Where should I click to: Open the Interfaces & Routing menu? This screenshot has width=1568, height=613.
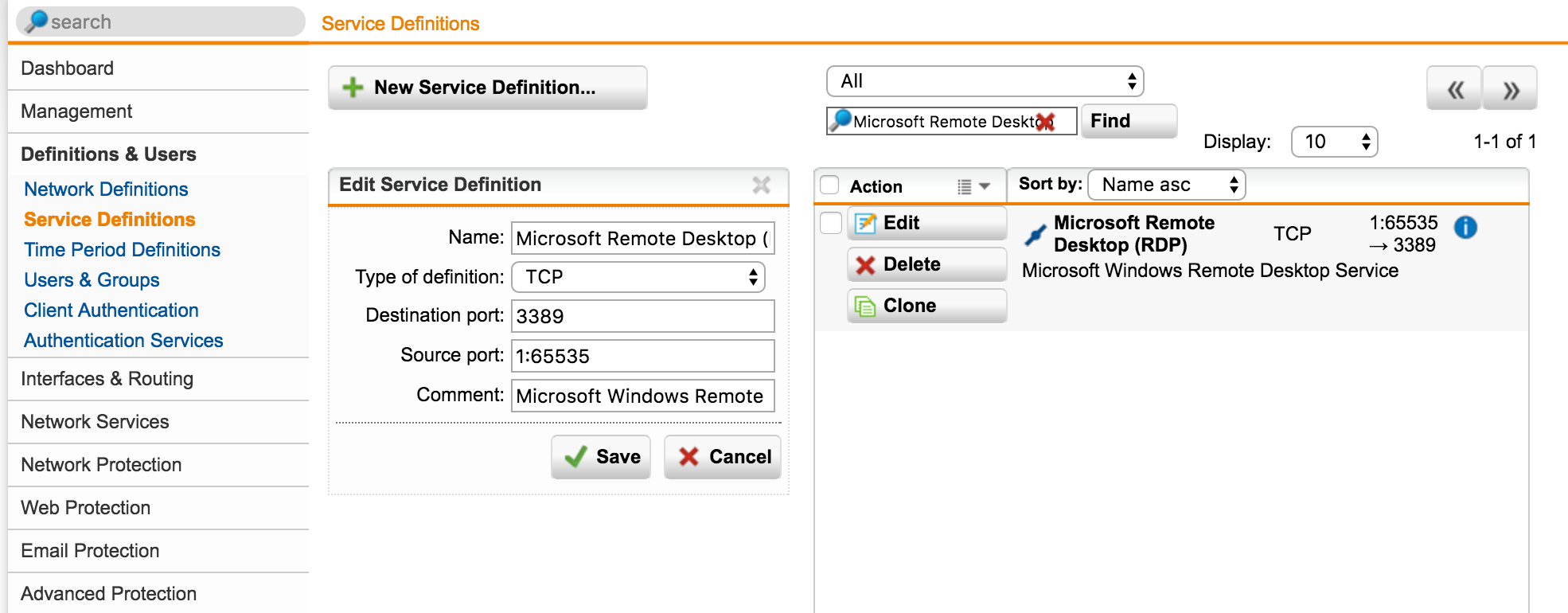158,379
